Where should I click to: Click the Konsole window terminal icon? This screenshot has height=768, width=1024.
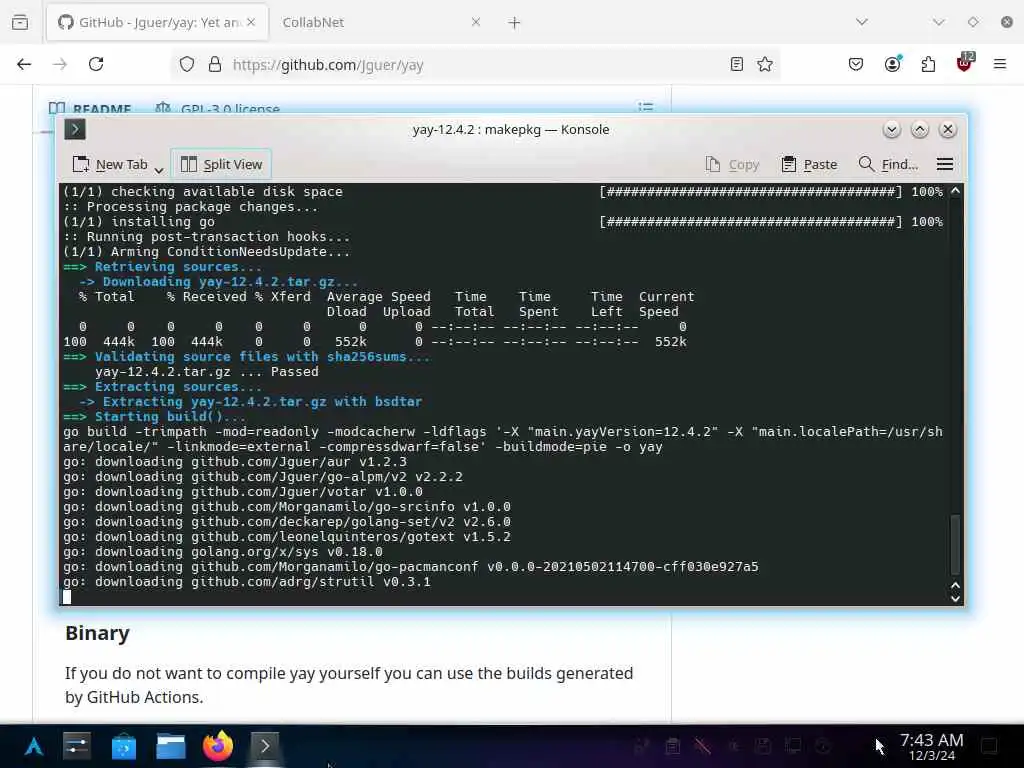[75, 129]
